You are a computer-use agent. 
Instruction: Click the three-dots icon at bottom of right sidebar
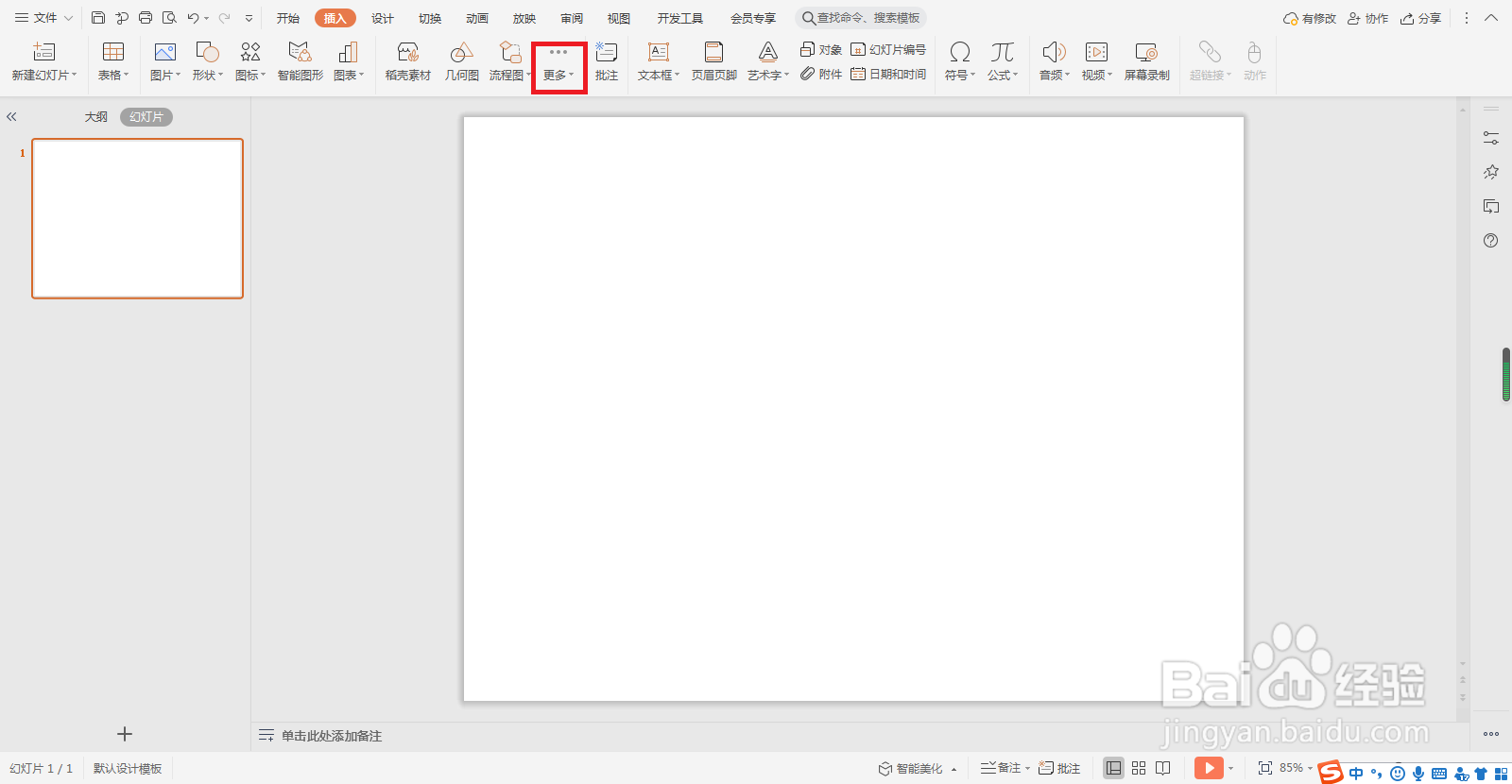click(1491, 734)
